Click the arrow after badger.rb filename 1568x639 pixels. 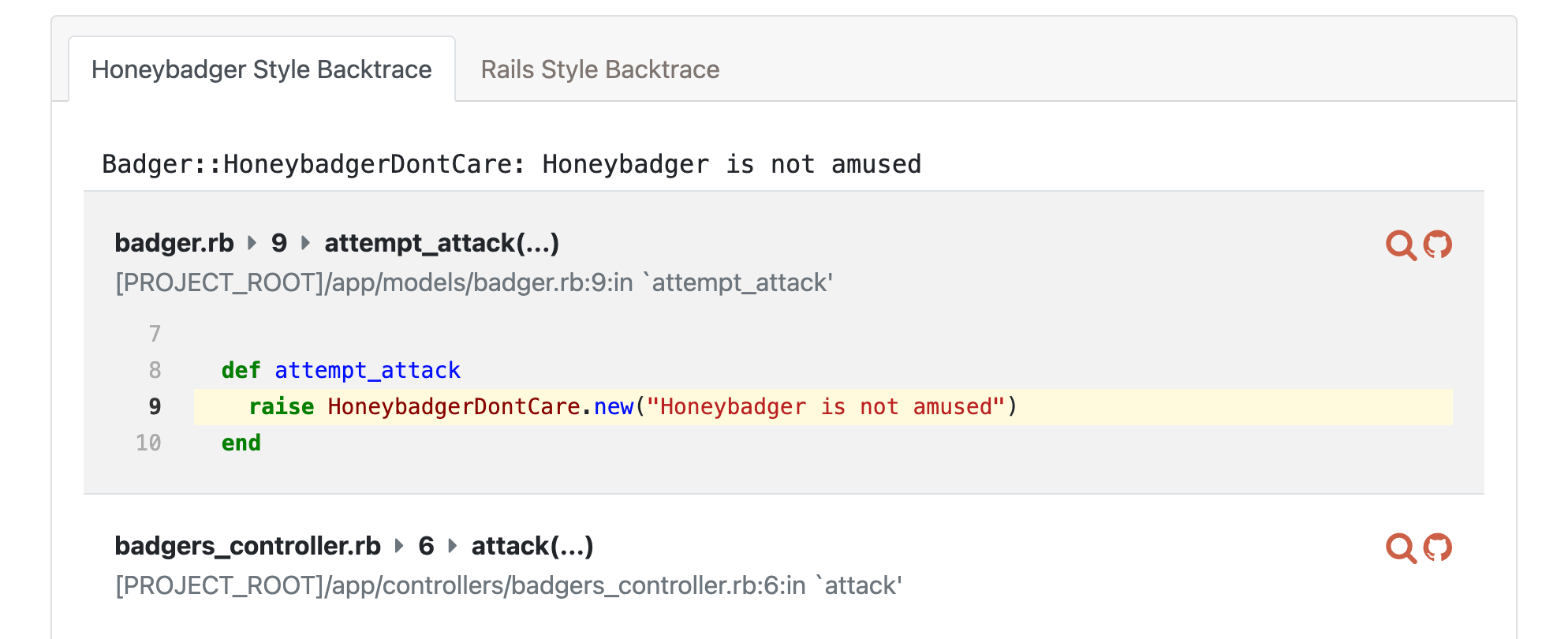pyautogui.click(x=252, y=243)
